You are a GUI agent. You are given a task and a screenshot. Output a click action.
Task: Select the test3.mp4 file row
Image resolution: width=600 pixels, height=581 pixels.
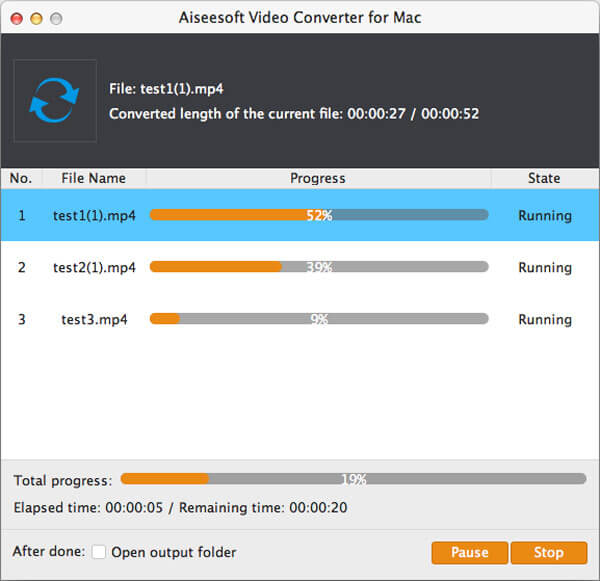point(94,319)
